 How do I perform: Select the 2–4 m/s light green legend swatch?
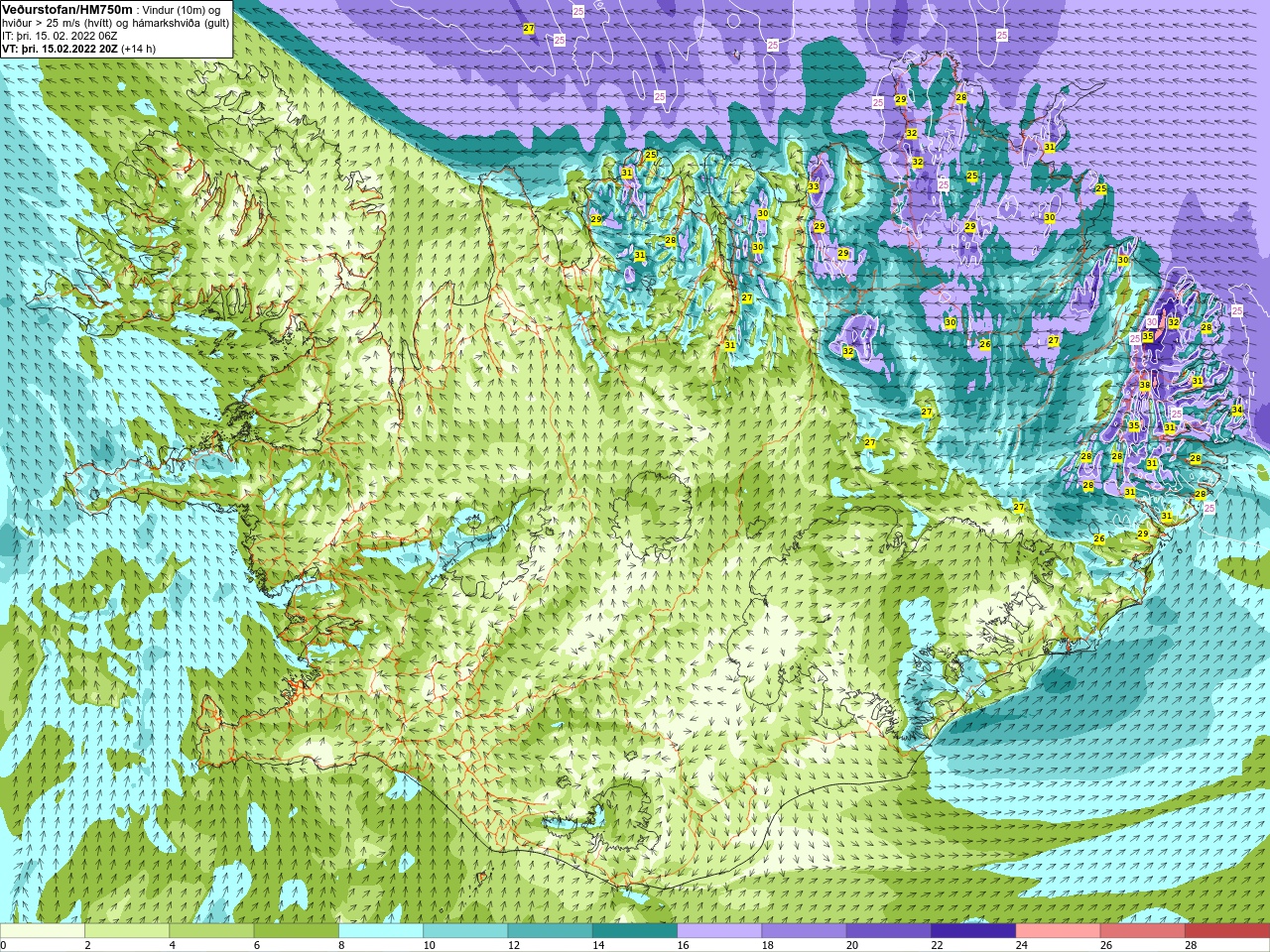(128, 931)
